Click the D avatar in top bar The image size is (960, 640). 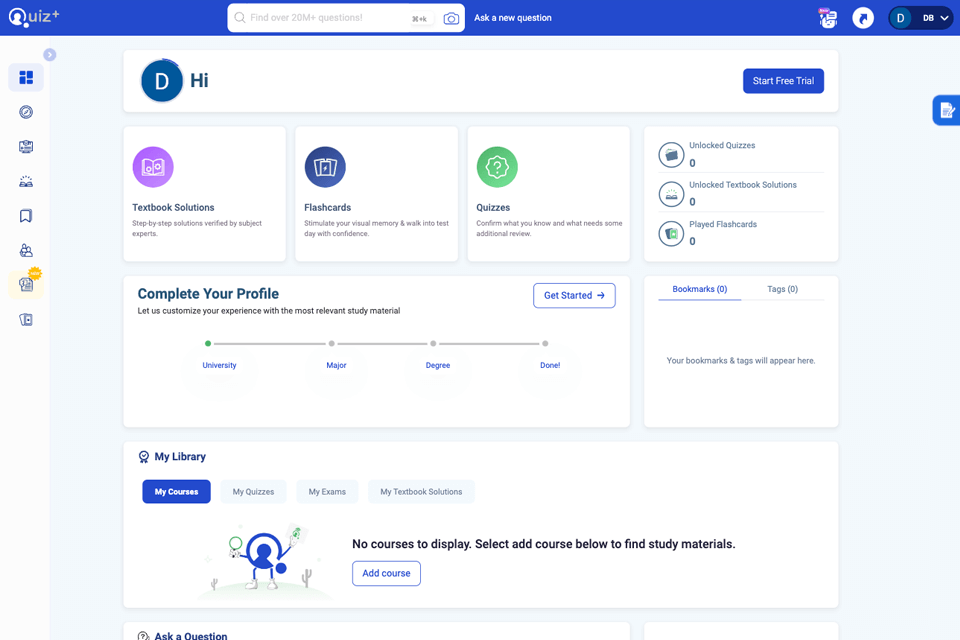[900, 18]
